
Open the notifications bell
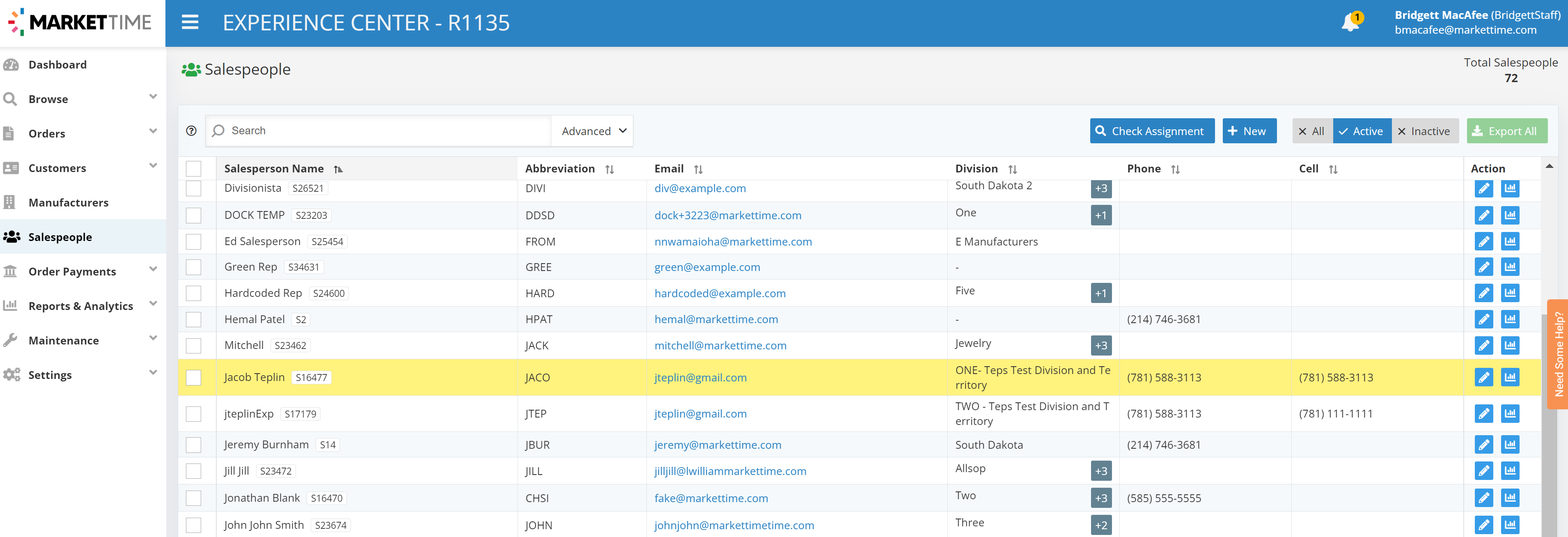[1351, 22]
